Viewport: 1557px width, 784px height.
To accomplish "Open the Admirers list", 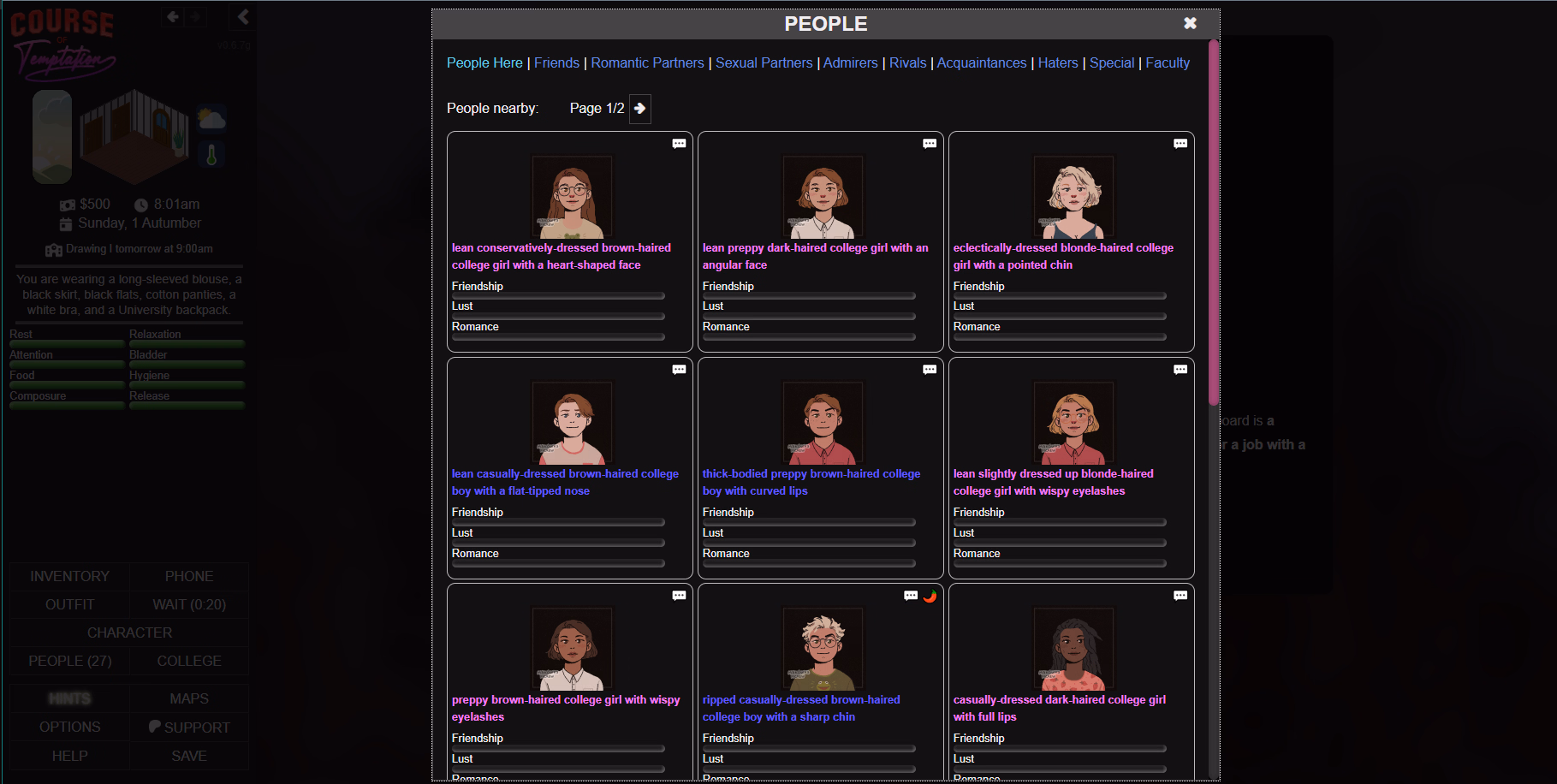I will (850, 63).
